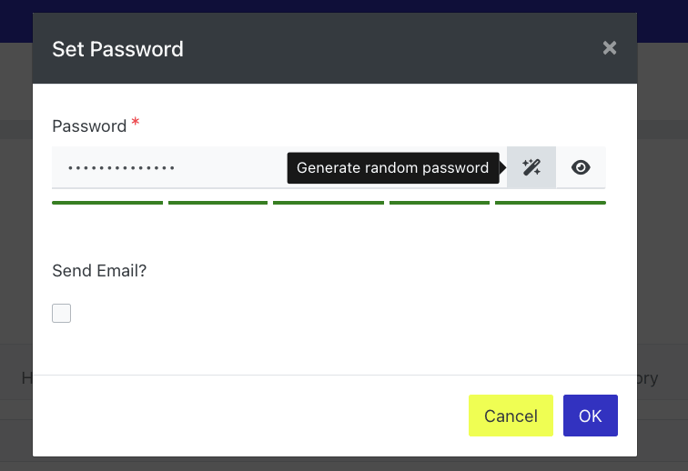
Task: Click the rightmost green strength bar segment
Action: (550, 203)
